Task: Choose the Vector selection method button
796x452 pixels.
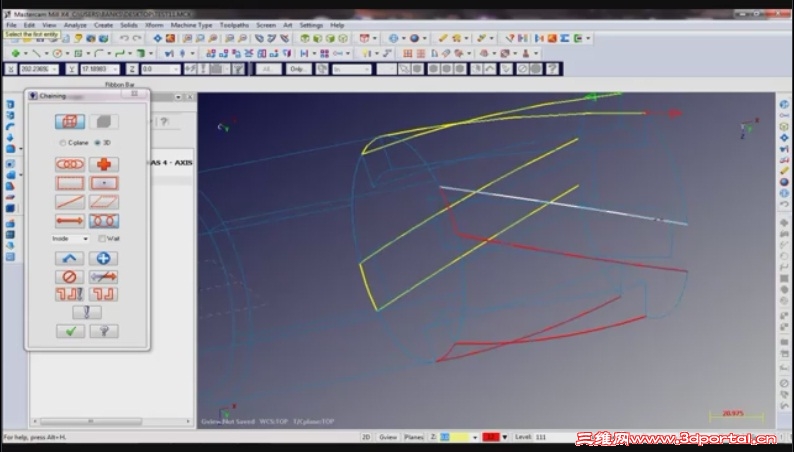Action: [70, 221]
